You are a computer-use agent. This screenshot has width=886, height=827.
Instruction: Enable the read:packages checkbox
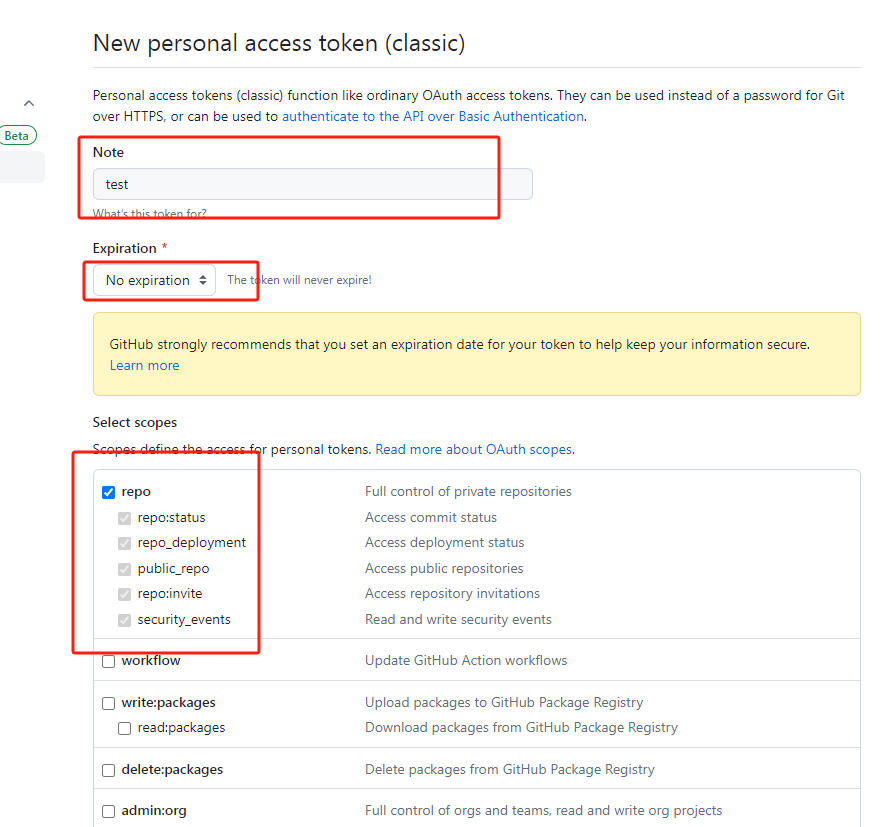click(x=124, y=728)
